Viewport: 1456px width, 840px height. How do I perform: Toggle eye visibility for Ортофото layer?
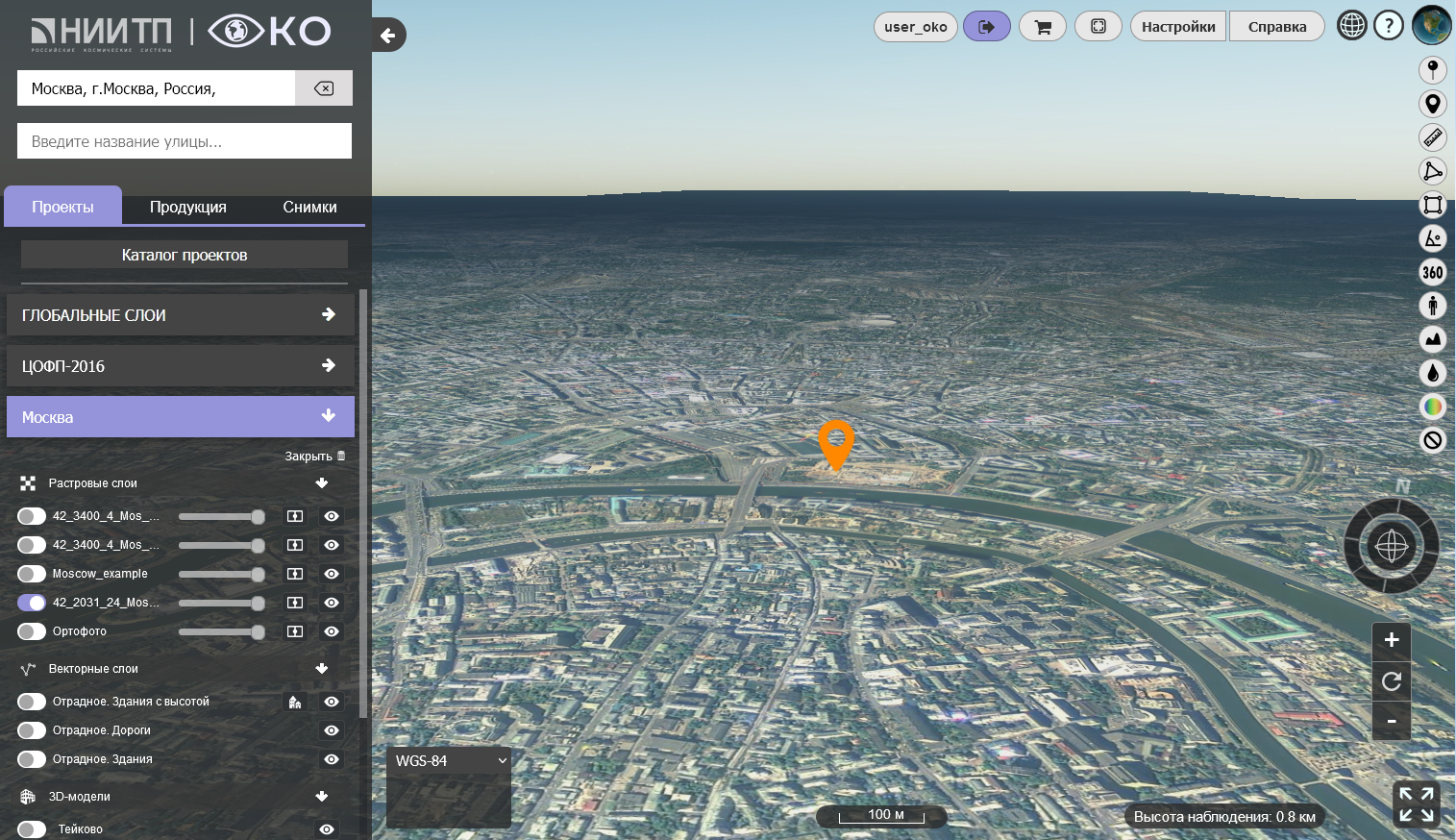(x=332, y=631)
